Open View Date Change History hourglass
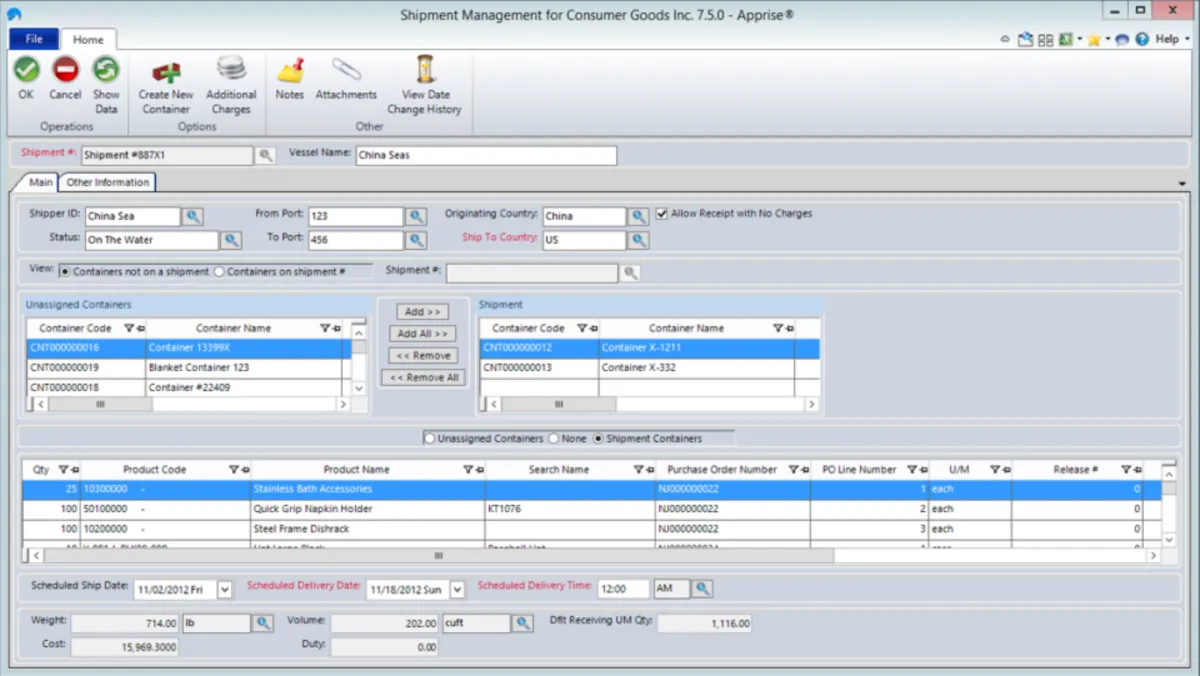This screenshot has height=676, width=1200. (426, 69)
